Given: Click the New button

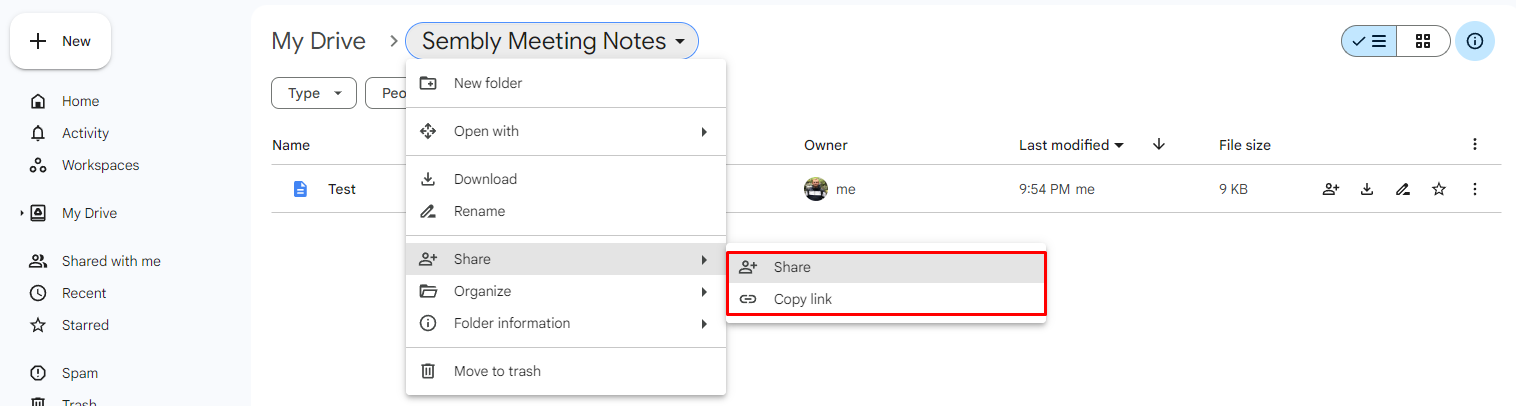Looking at the screenshot, I should tap(60, 41).
